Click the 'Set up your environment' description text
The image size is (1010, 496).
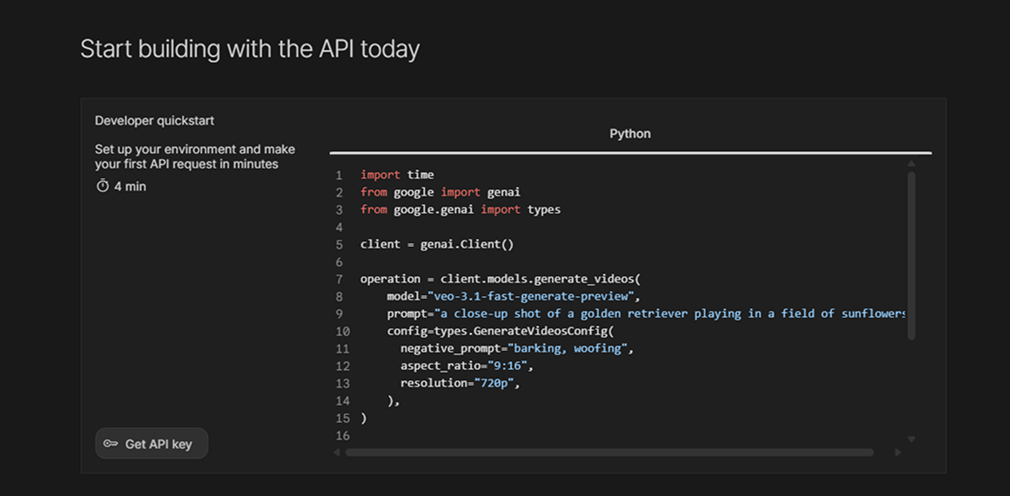195,157
